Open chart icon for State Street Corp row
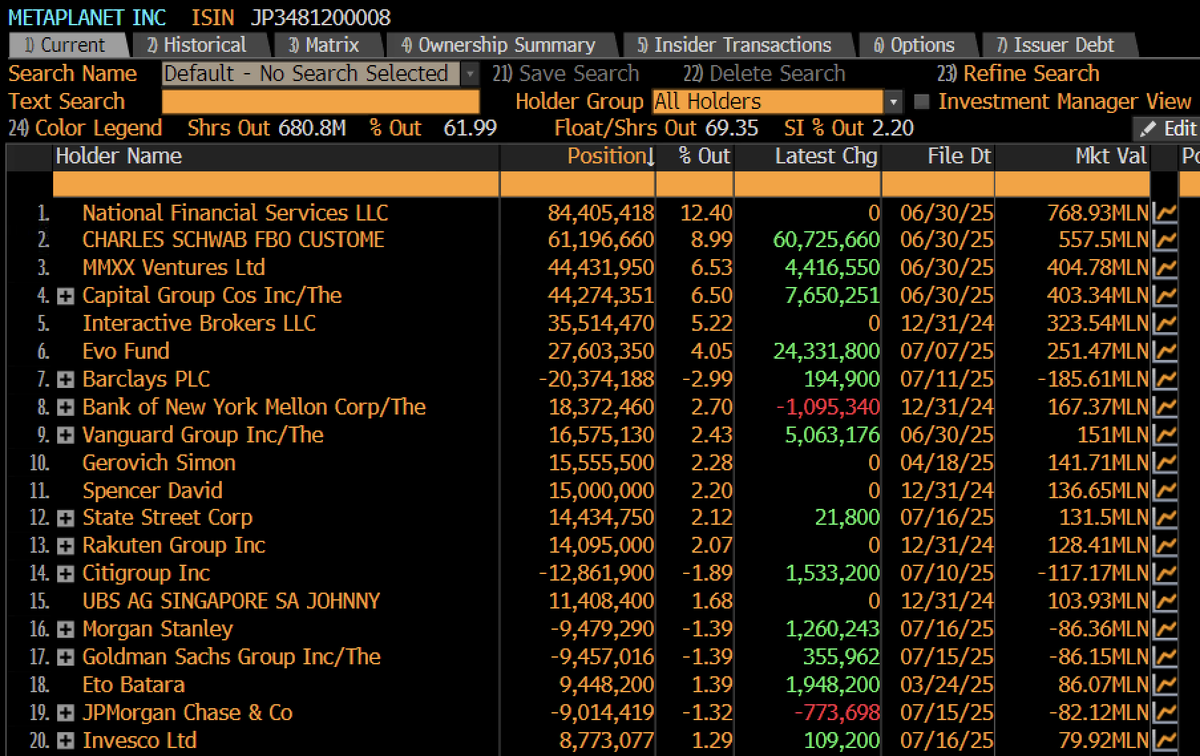 (x=1164, y=518)
